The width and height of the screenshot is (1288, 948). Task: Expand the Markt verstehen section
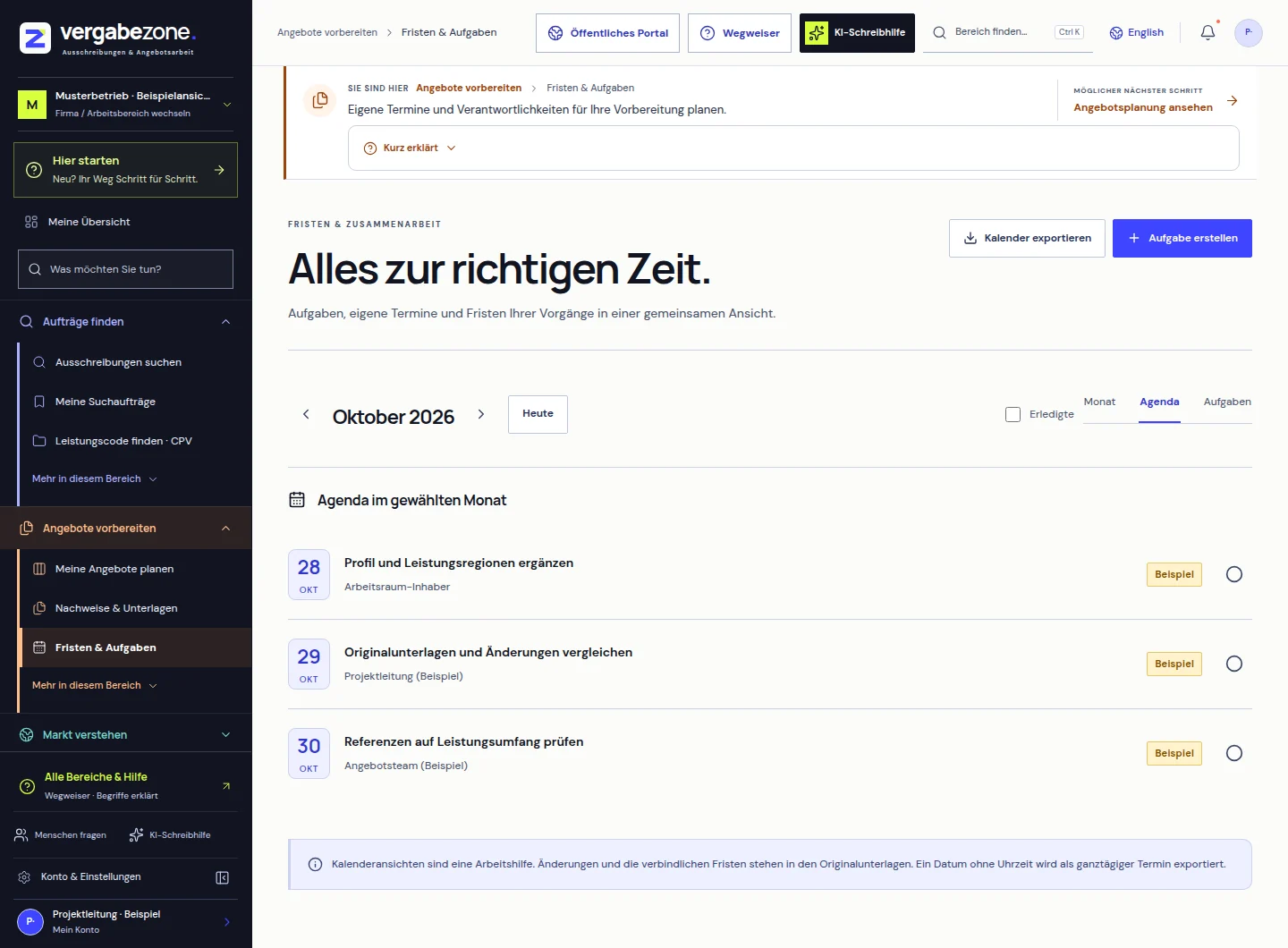tap(125, 735)
